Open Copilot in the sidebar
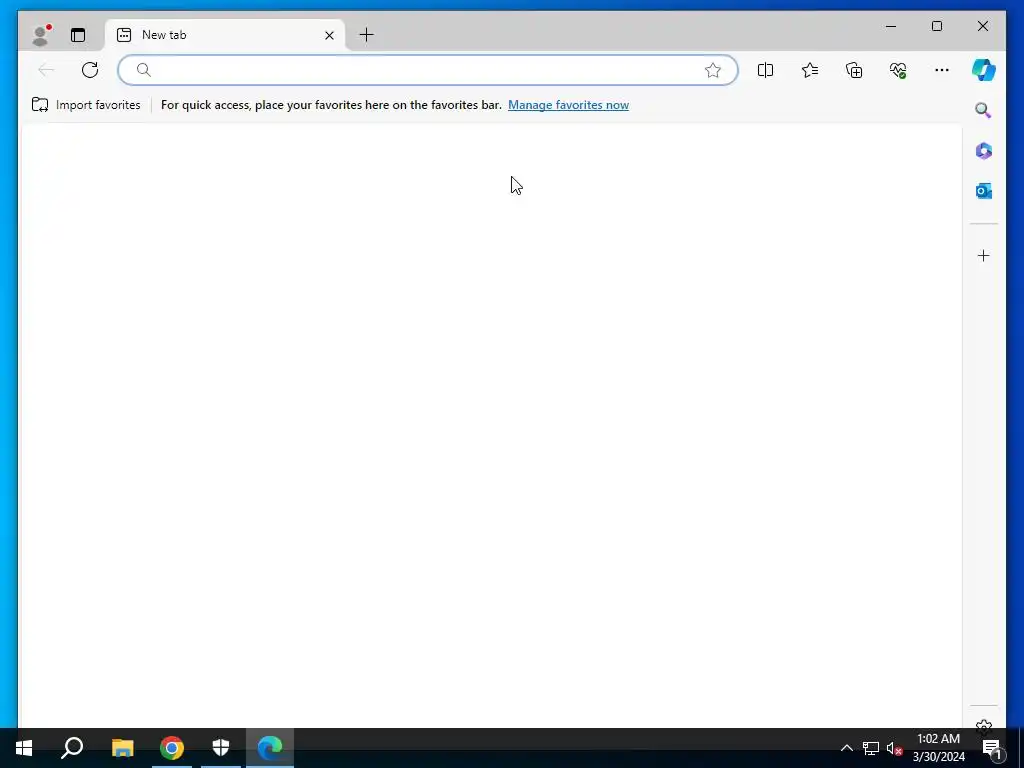The height and width of the screenshot is (768, 1024). [x=984, y=70]
